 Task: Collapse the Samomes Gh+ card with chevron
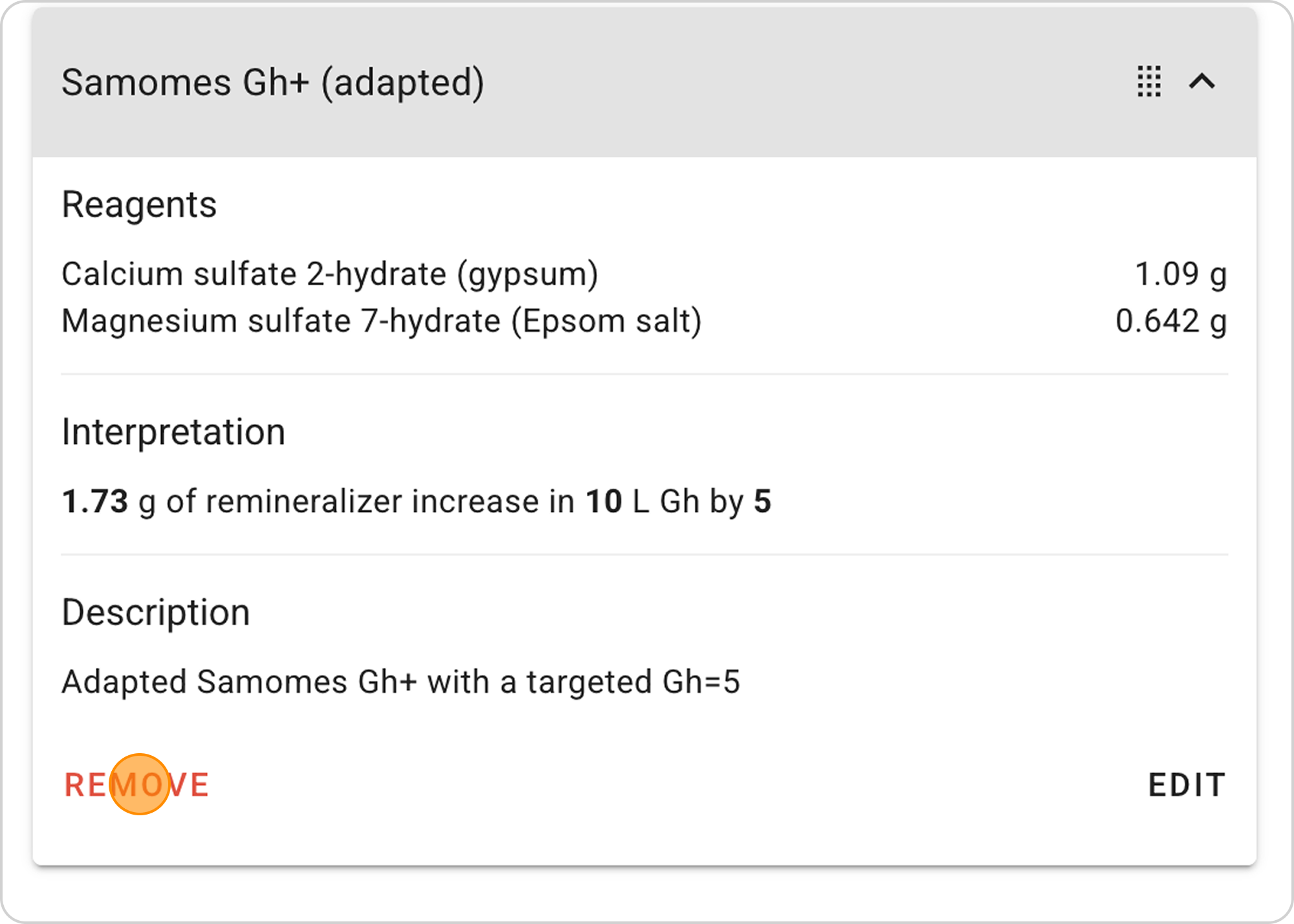pos(1202,82)
